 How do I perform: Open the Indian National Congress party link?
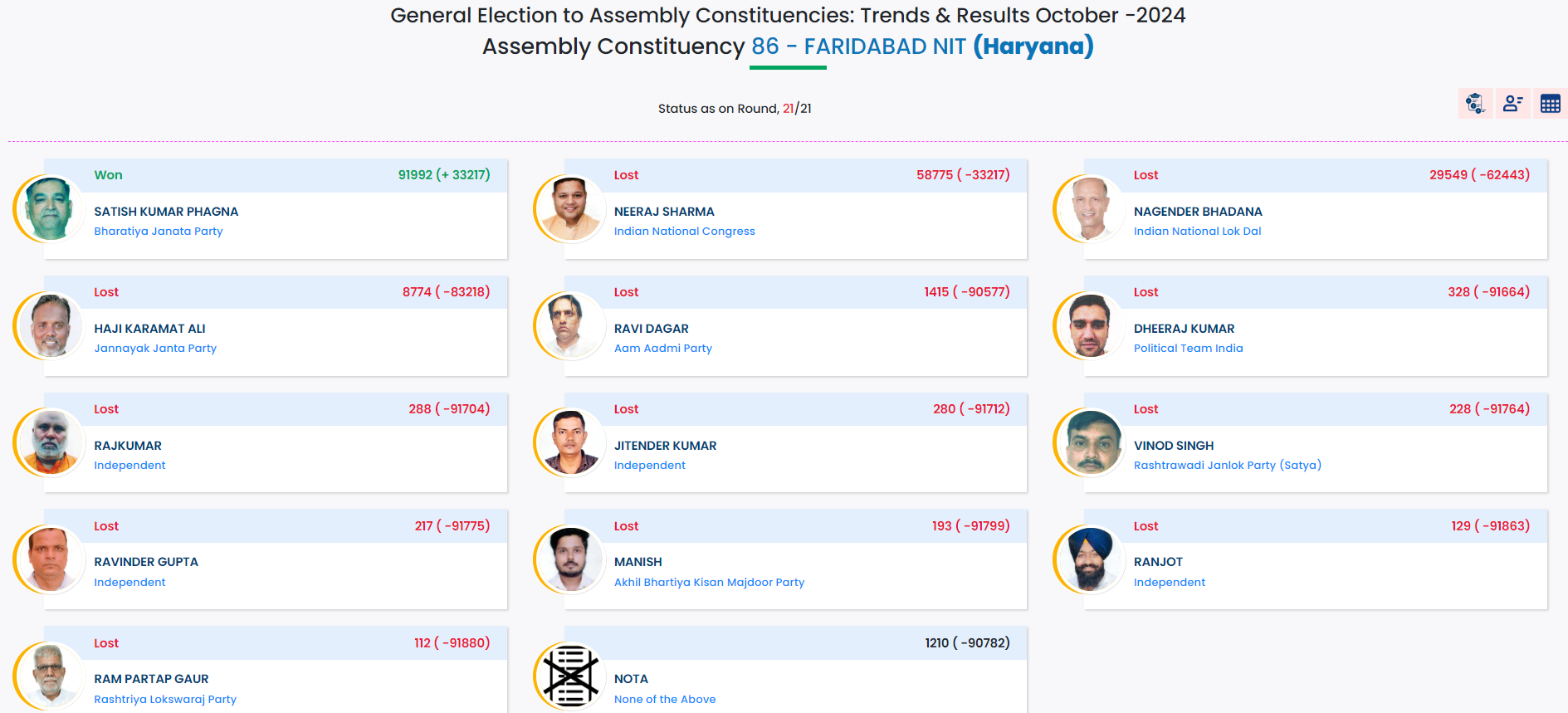684,232
